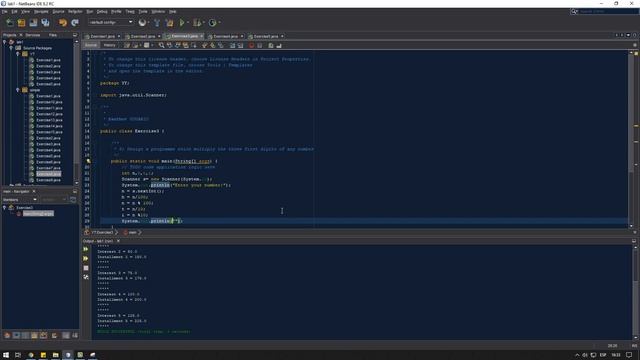
Task: Select Exercise9.java in the project tree
Action: pyautogui.click(x=48, y=180)
